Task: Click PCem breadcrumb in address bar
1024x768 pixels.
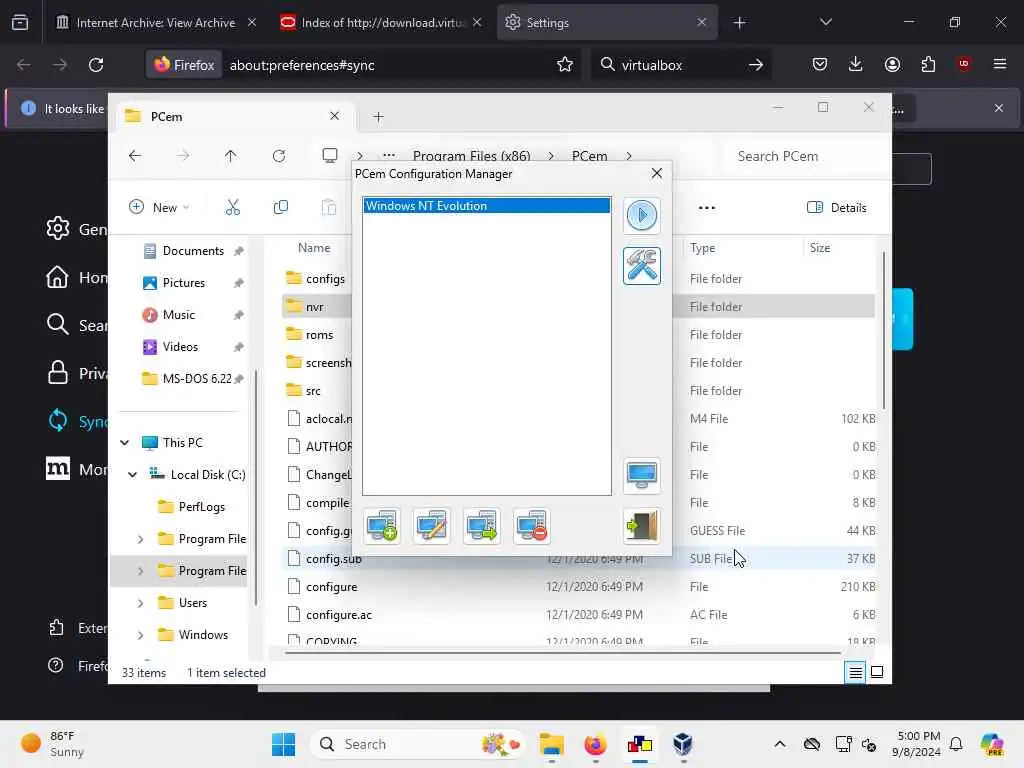Action: [590, 156]
